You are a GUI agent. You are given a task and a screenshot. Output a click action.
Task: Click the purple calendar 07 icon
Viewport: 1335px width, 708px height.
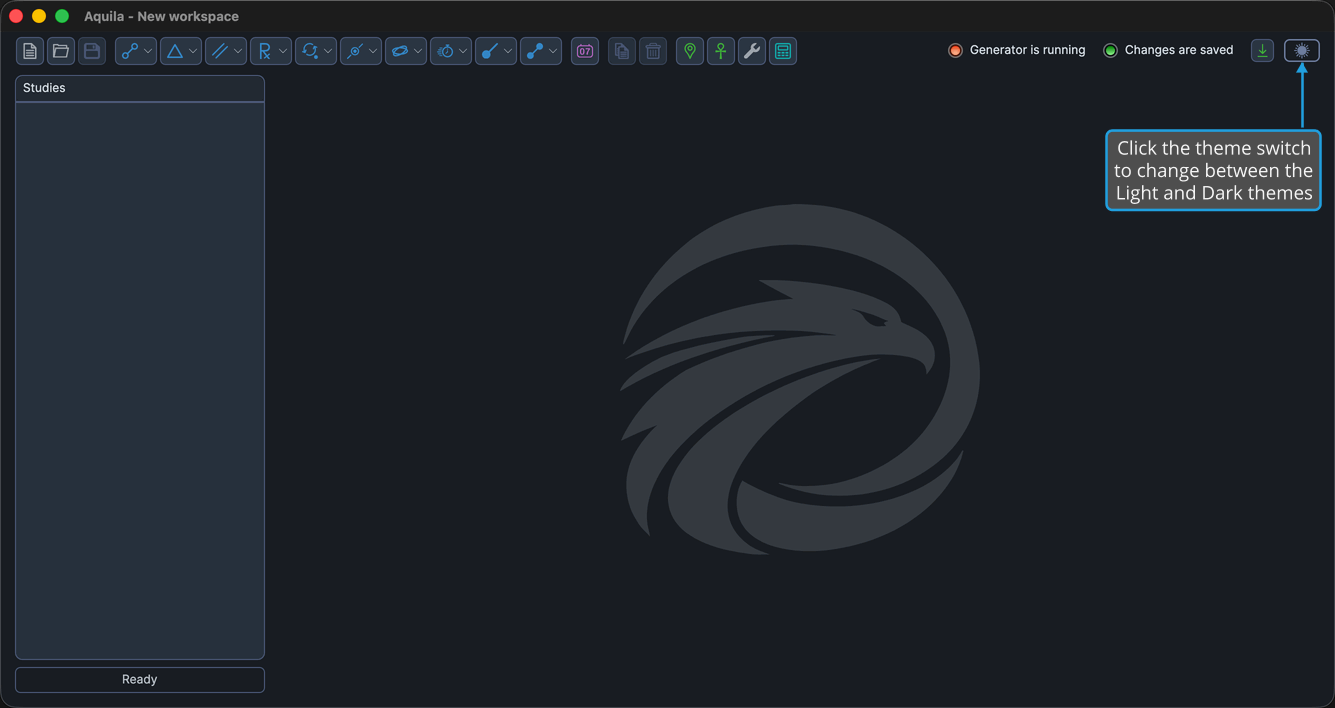click(x=585, y=51)
